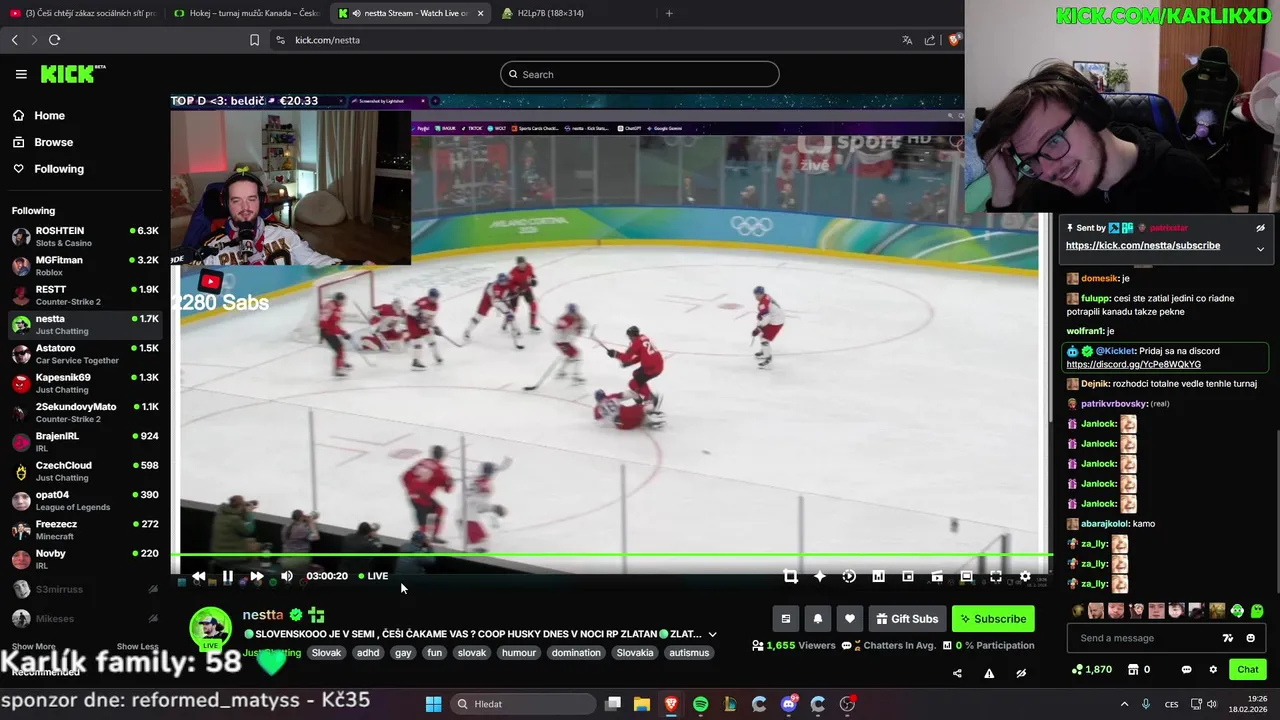Image resolution: width=1280 pixels, height=720 pixels.
Task: Open the Brave Shields icon
Action: [x=954, y=40]
